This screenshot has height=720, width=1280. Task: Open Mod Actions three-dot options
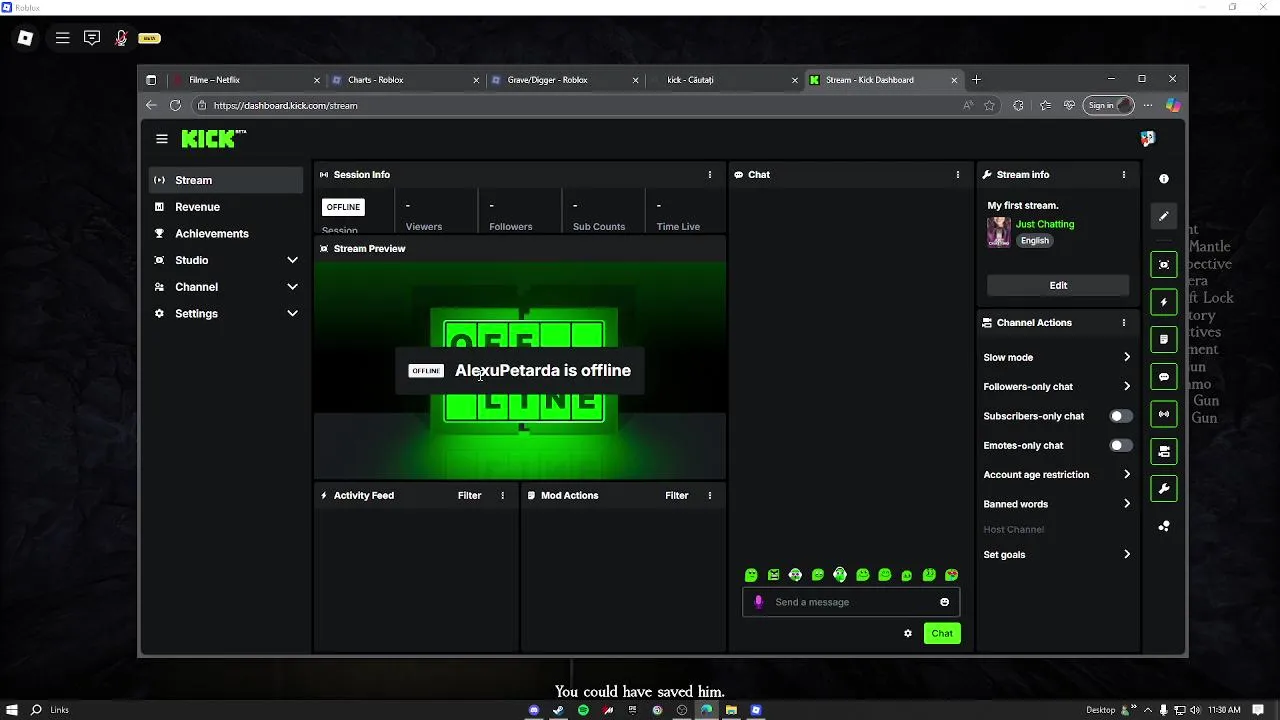click(710, 495)
